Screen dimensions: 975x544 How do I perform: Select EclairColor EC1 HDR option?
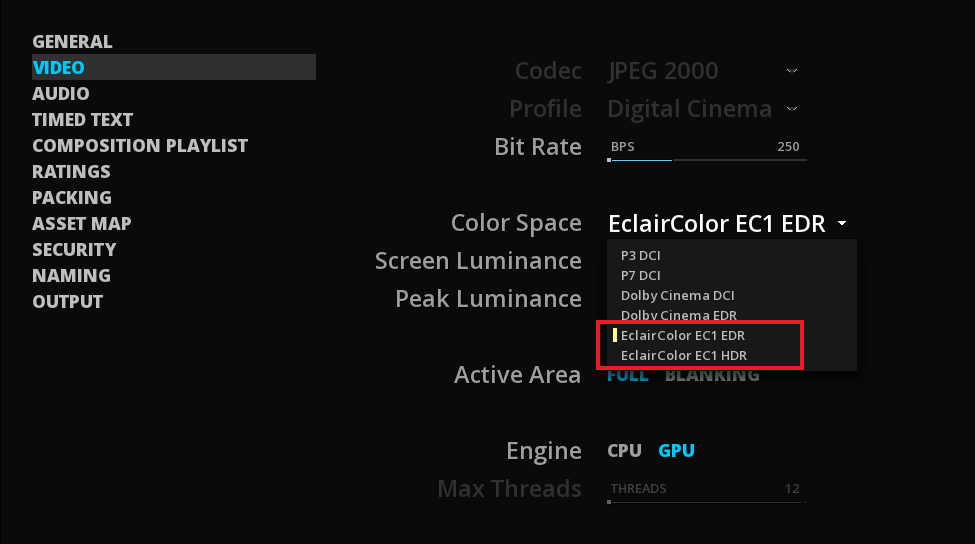click(x=683, y=356)
